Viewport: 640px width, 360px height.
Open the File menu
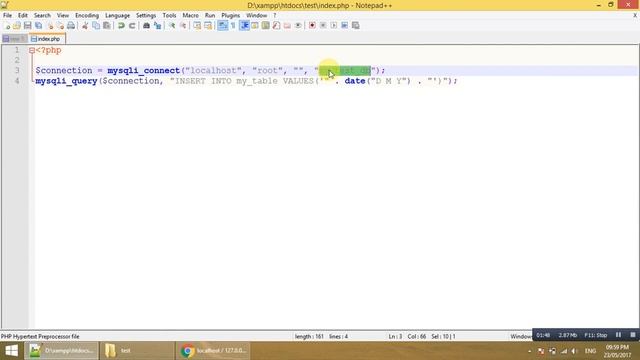(x=7, y=16)
